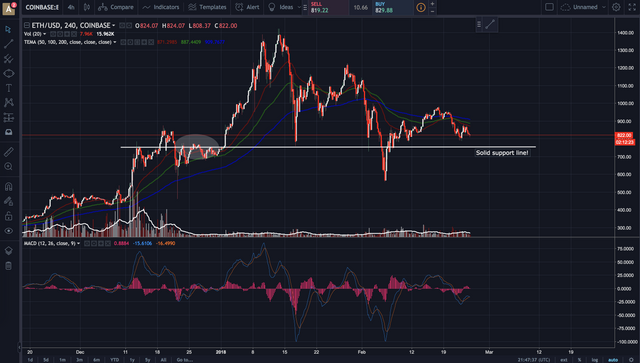Open the Templates menu

pyautogui.click(x=207, y=7)
